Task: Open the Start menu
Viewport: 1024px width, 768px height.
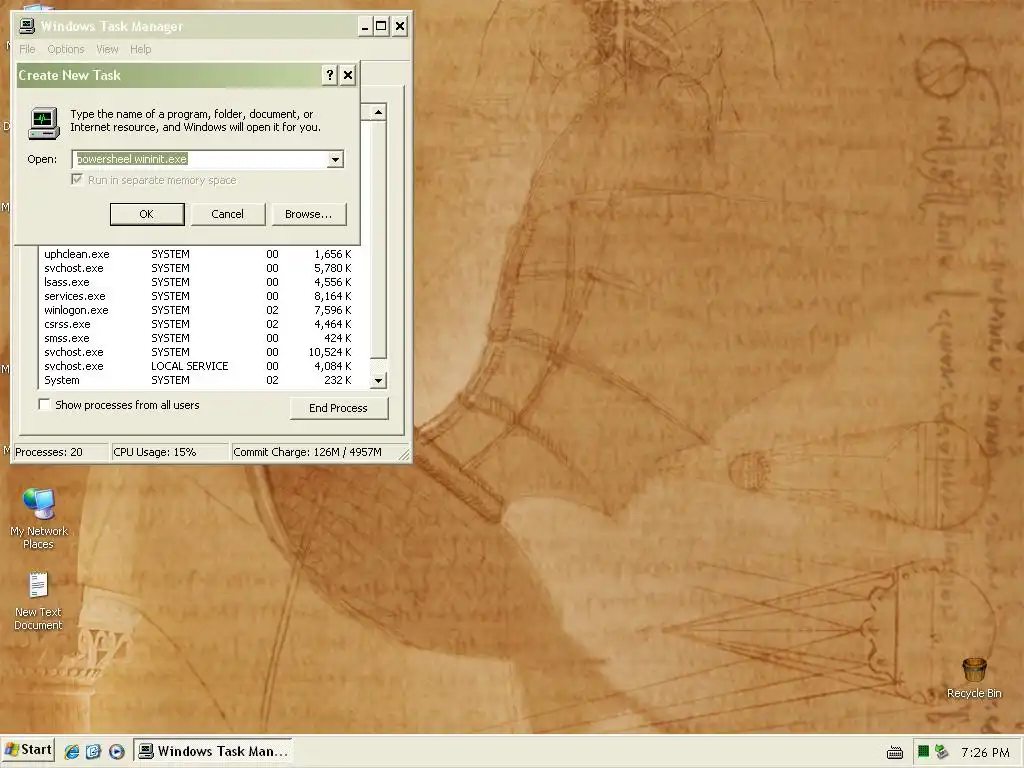Action: click(x=28, y=750)
